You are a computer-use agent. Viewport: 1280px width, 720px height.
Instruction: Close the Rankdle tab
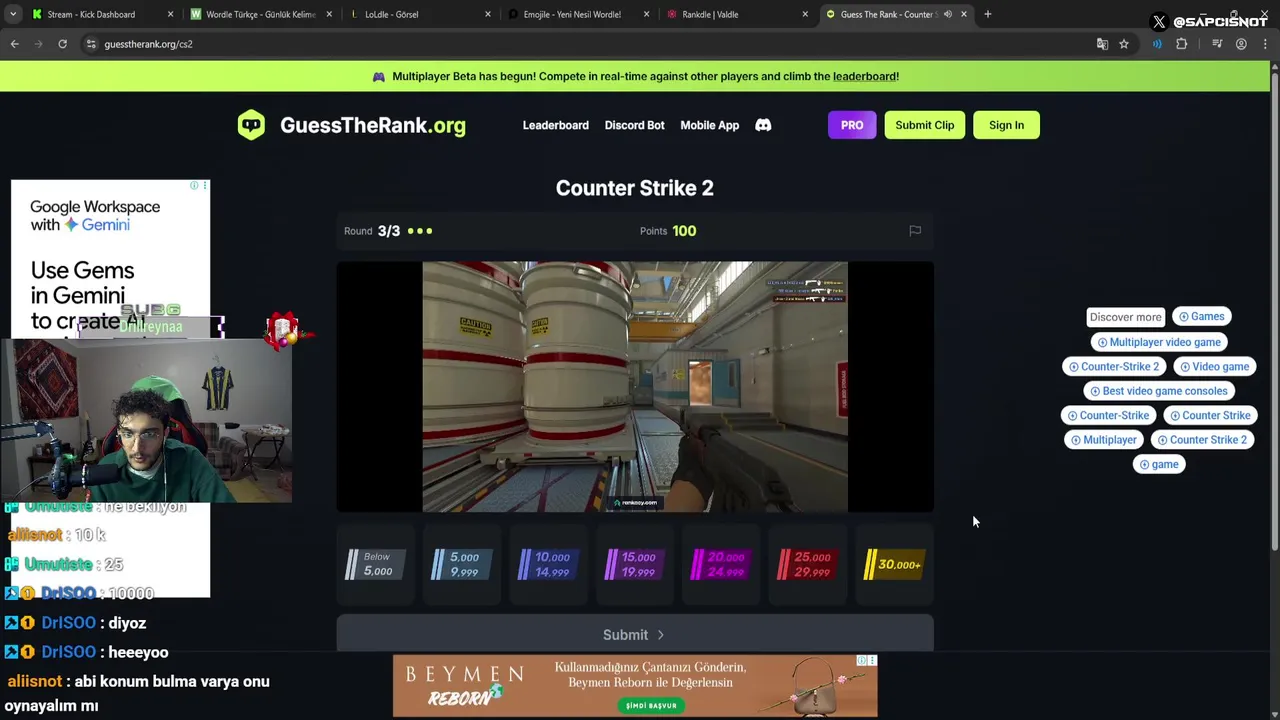[x=805, y=14]
